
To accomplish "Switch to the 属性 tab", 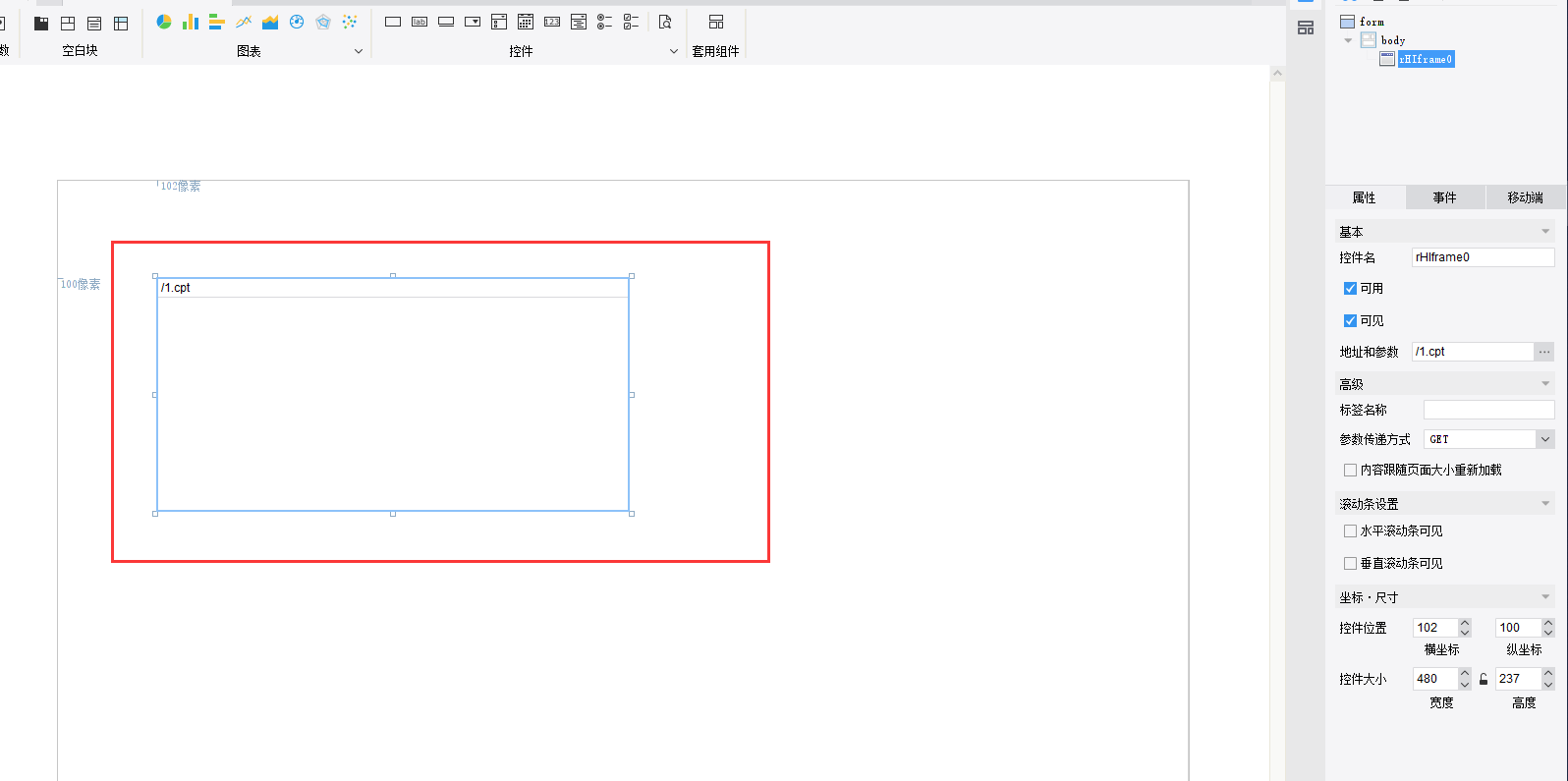I will point(1365,197).
